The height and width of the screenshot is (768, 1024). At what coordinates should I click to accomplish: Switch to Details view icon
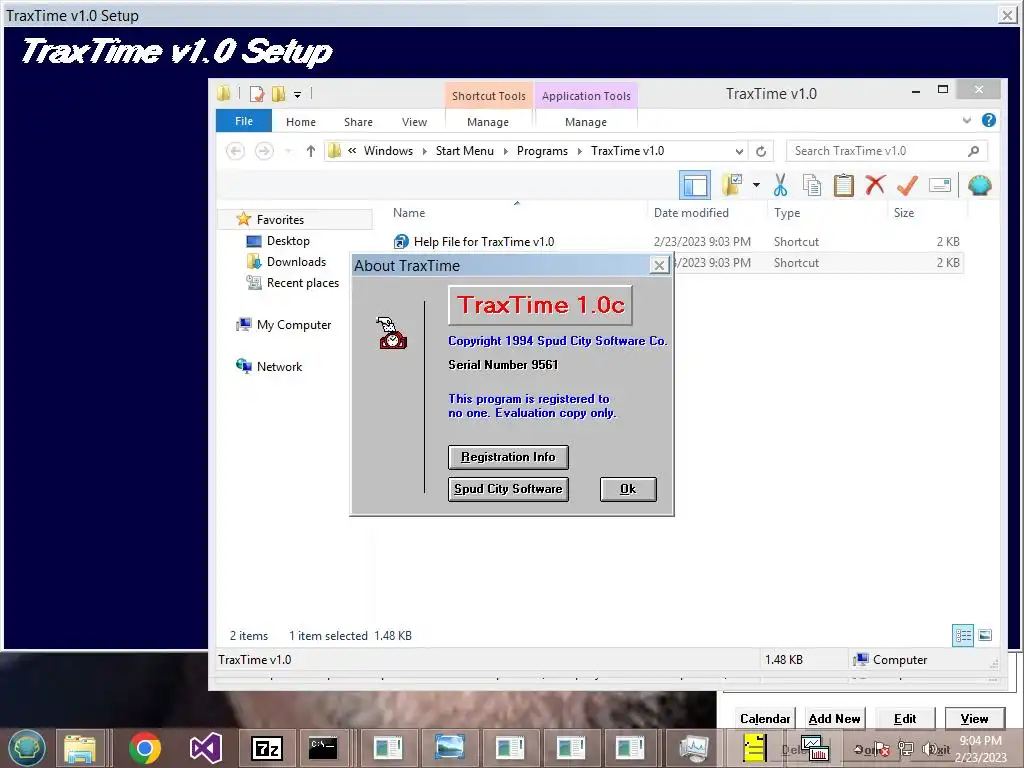coord(963,635)
